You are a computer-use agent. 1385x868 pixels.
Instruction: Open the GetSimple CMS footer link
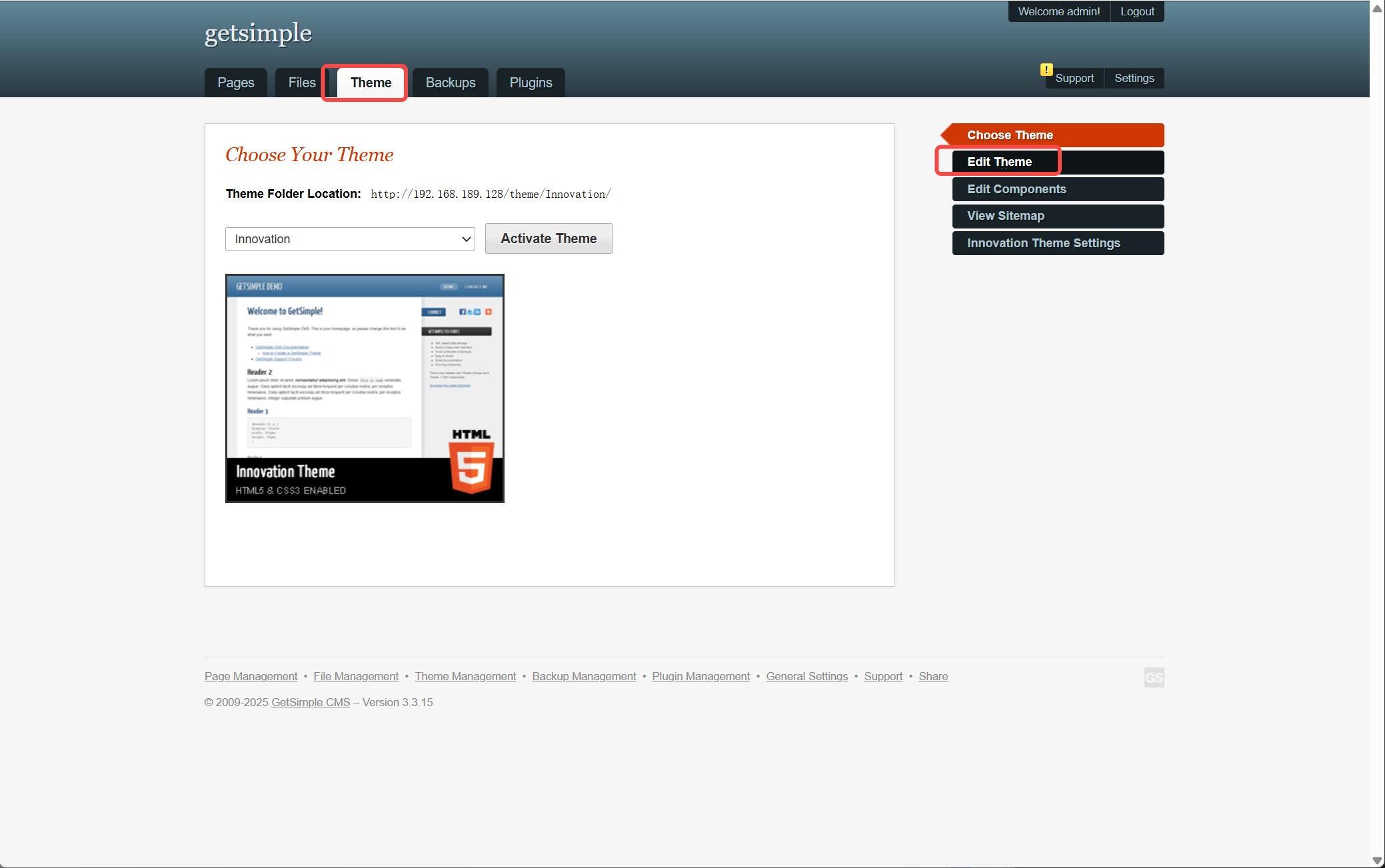pos(311,702)
